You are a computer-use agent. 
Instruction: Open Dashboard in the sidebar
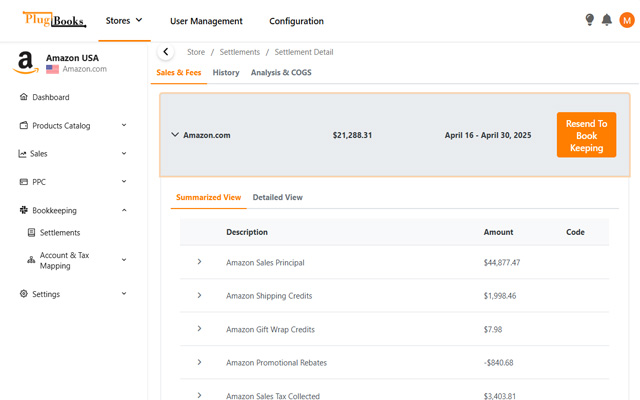[x=51, y=97]
